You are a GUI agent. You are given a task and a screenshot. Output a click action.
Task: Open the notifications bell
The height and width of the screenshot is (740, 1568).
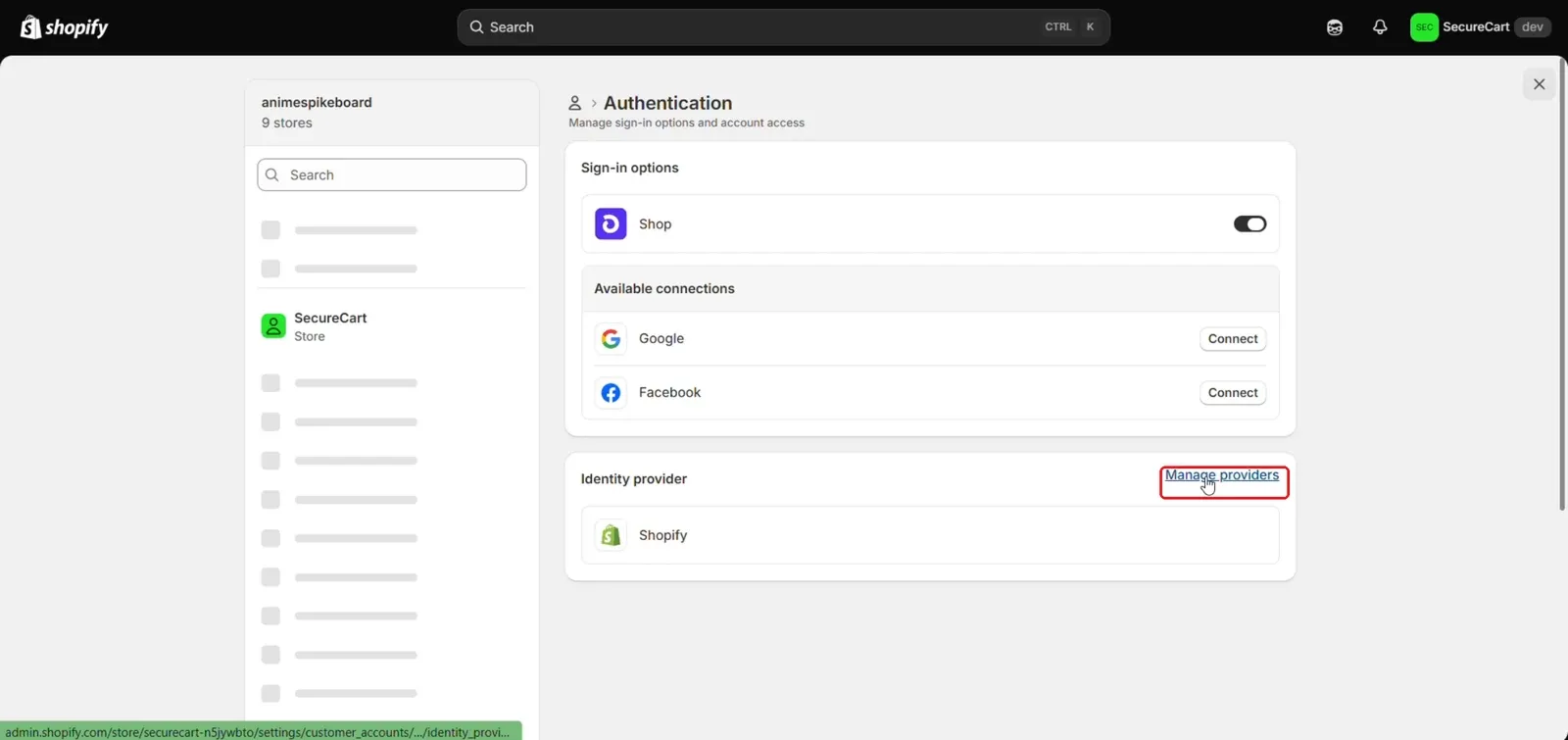pos(1380,27)
